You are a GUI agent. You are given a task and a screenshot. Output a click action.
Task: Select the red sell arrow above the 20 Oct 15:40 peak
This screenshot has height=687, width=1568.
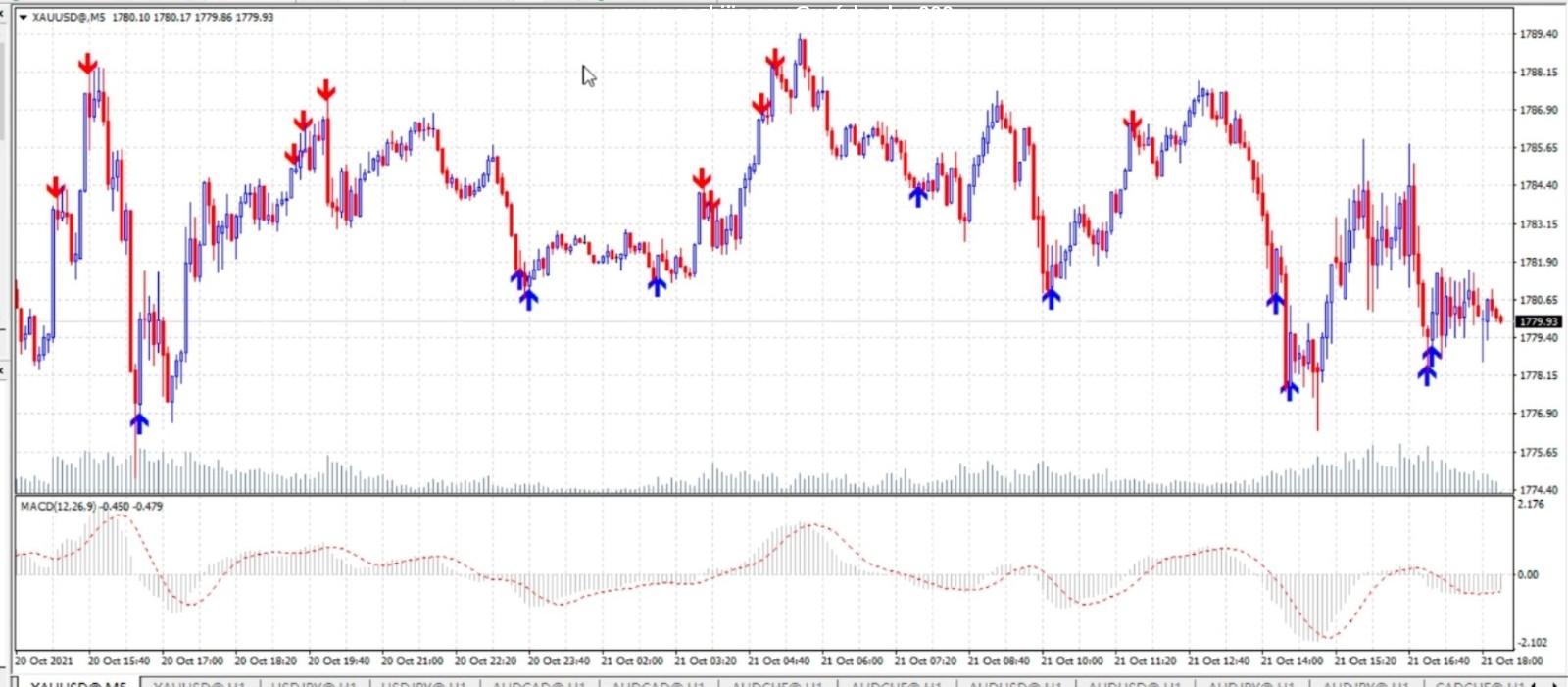point(88,64)
